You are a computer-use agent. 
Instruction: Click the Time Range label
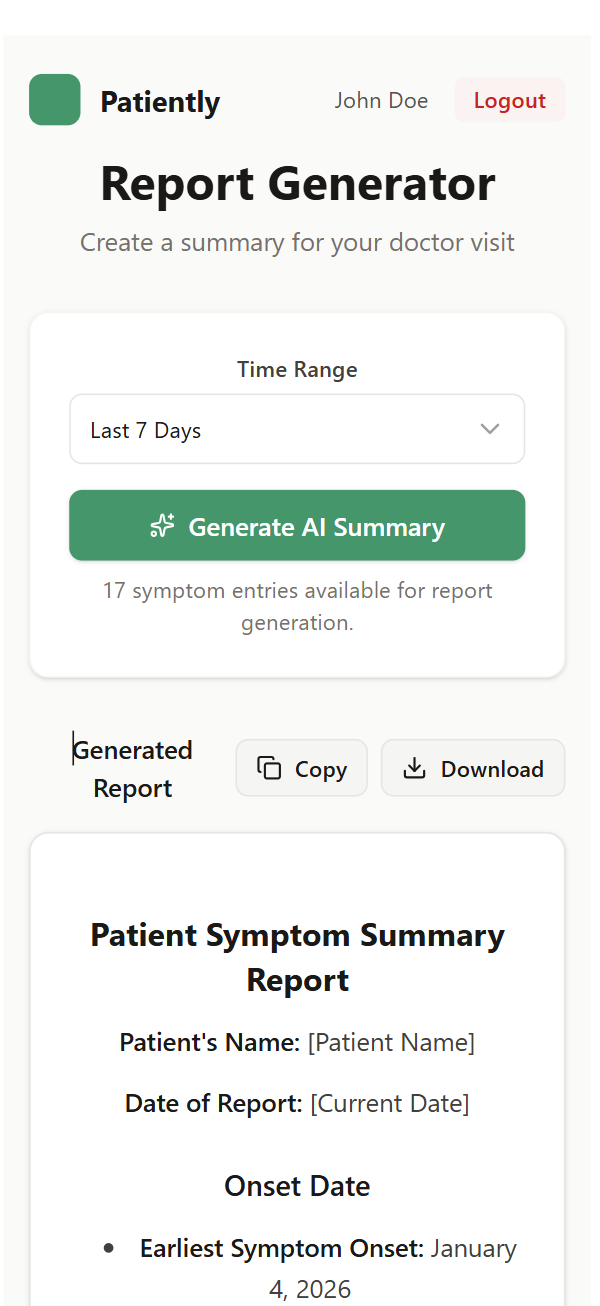(297, 370)
